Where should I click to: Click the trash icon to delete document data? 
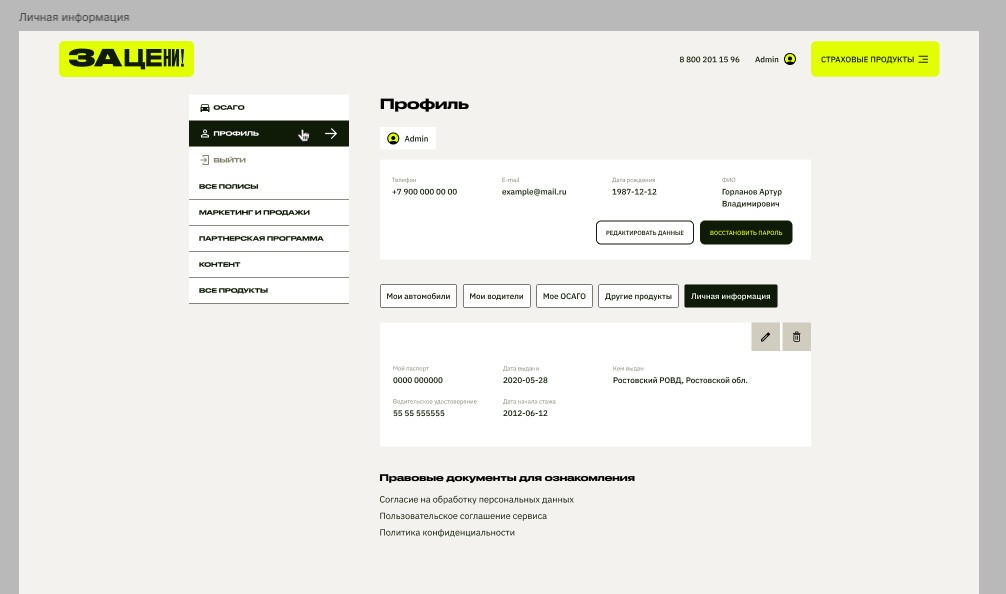click(796, 337)
